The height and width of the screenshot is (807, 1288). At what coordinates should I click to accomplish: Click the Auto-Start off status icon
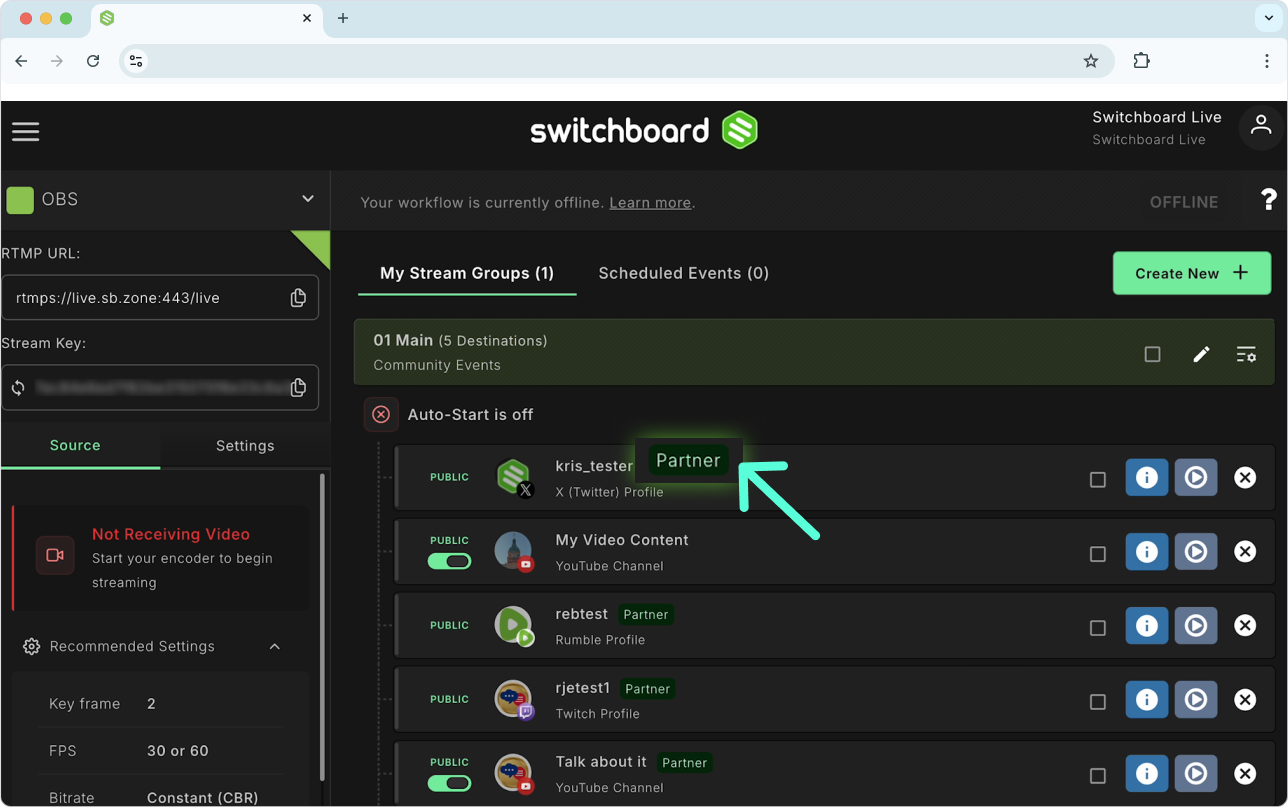coord(381,414)
